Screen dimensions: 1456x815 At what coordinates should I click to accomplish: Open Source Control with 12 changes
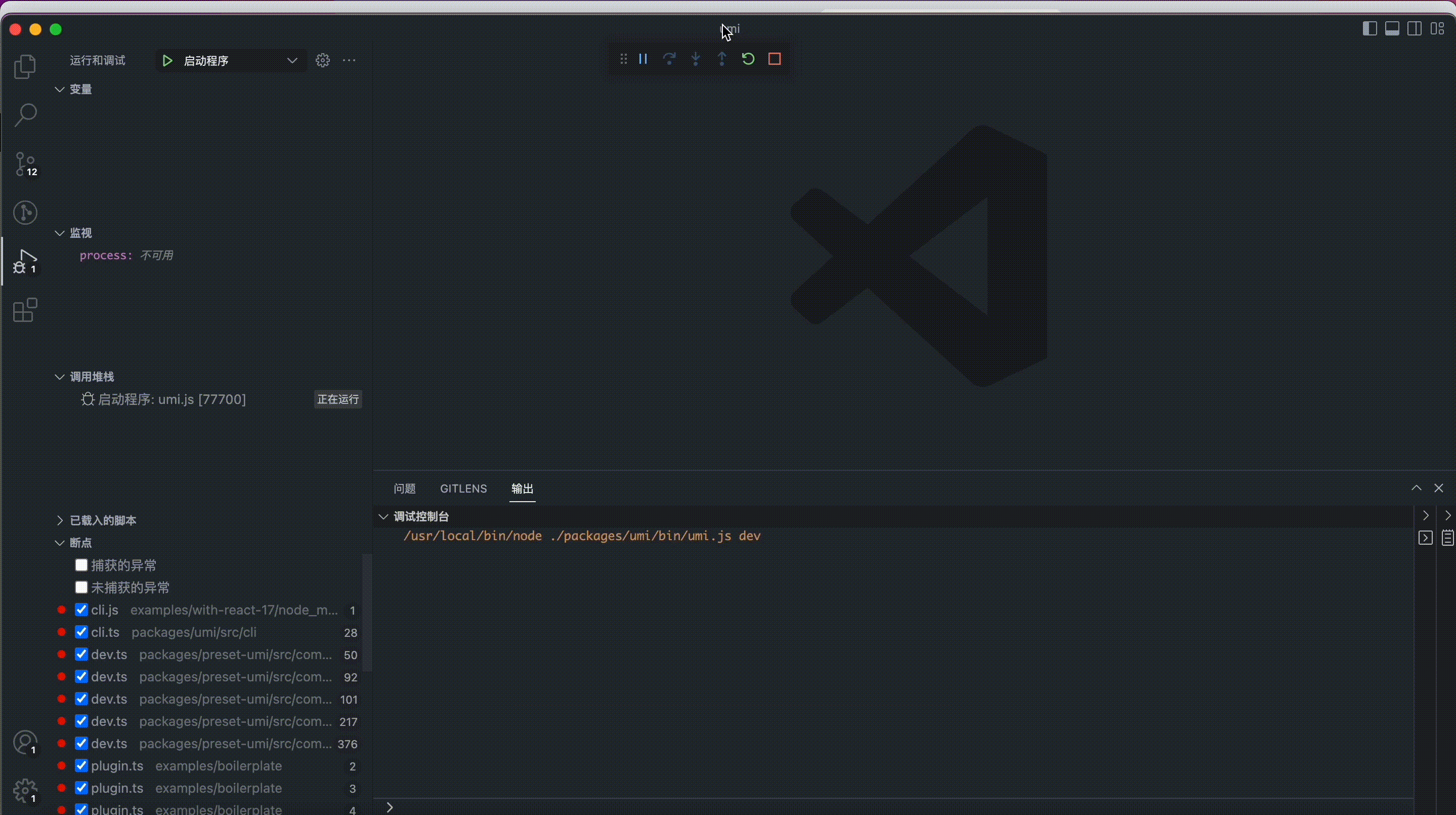click(x=25, y=165)
